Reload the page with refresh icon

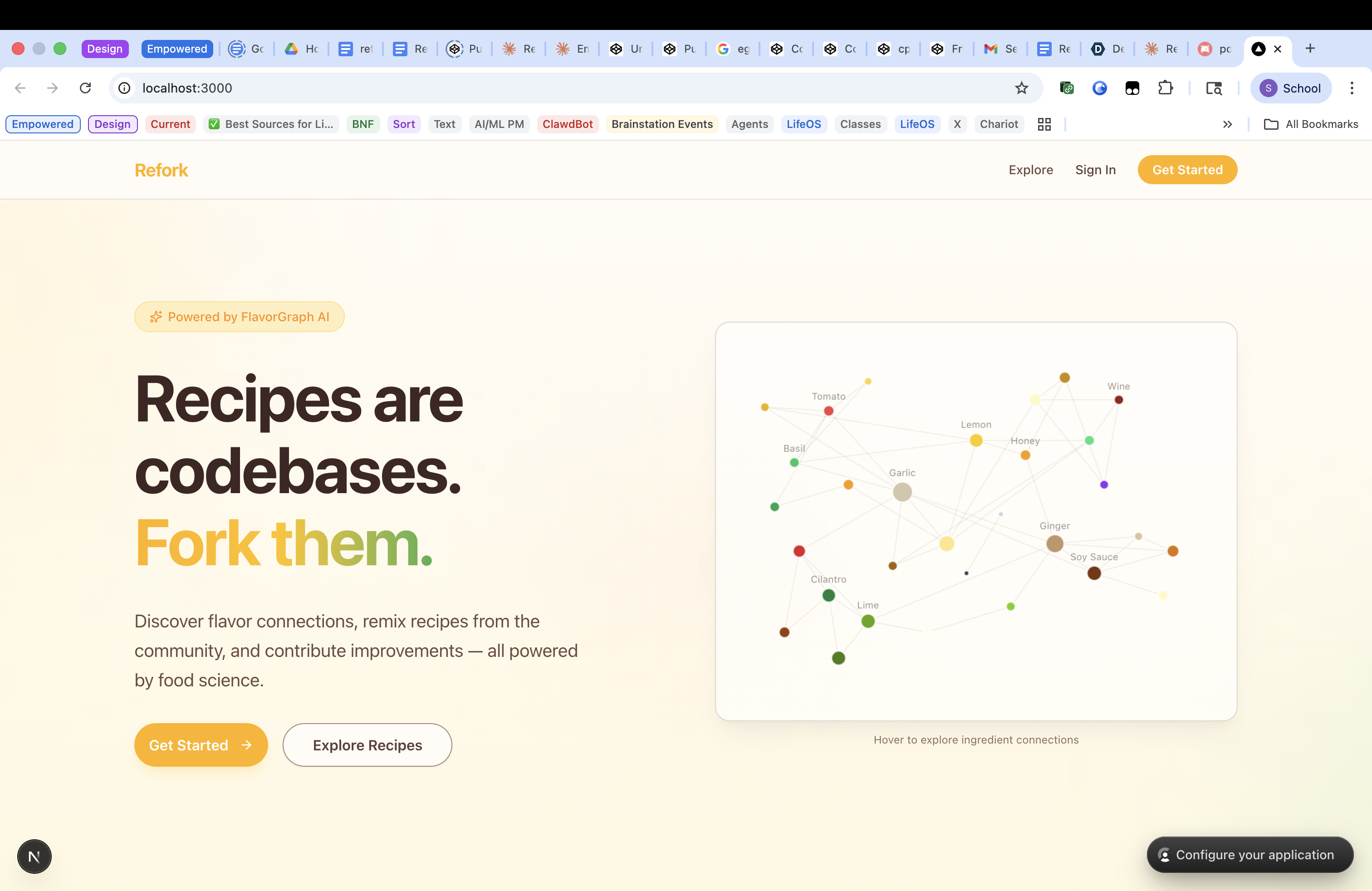[85, 88]
